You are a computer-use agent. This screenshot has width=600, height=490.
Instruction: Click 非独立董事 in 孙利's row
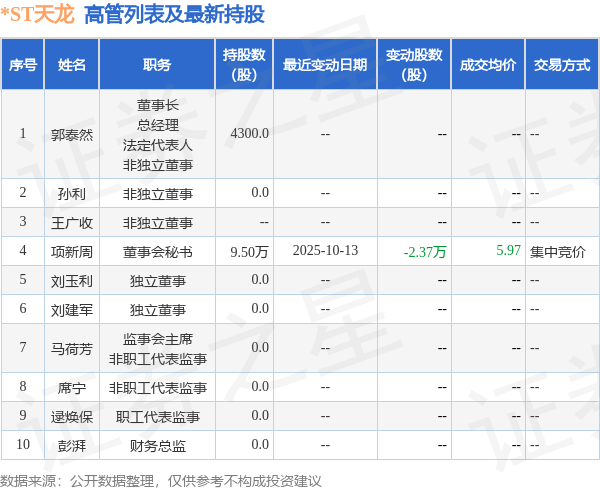click(158, 194)
